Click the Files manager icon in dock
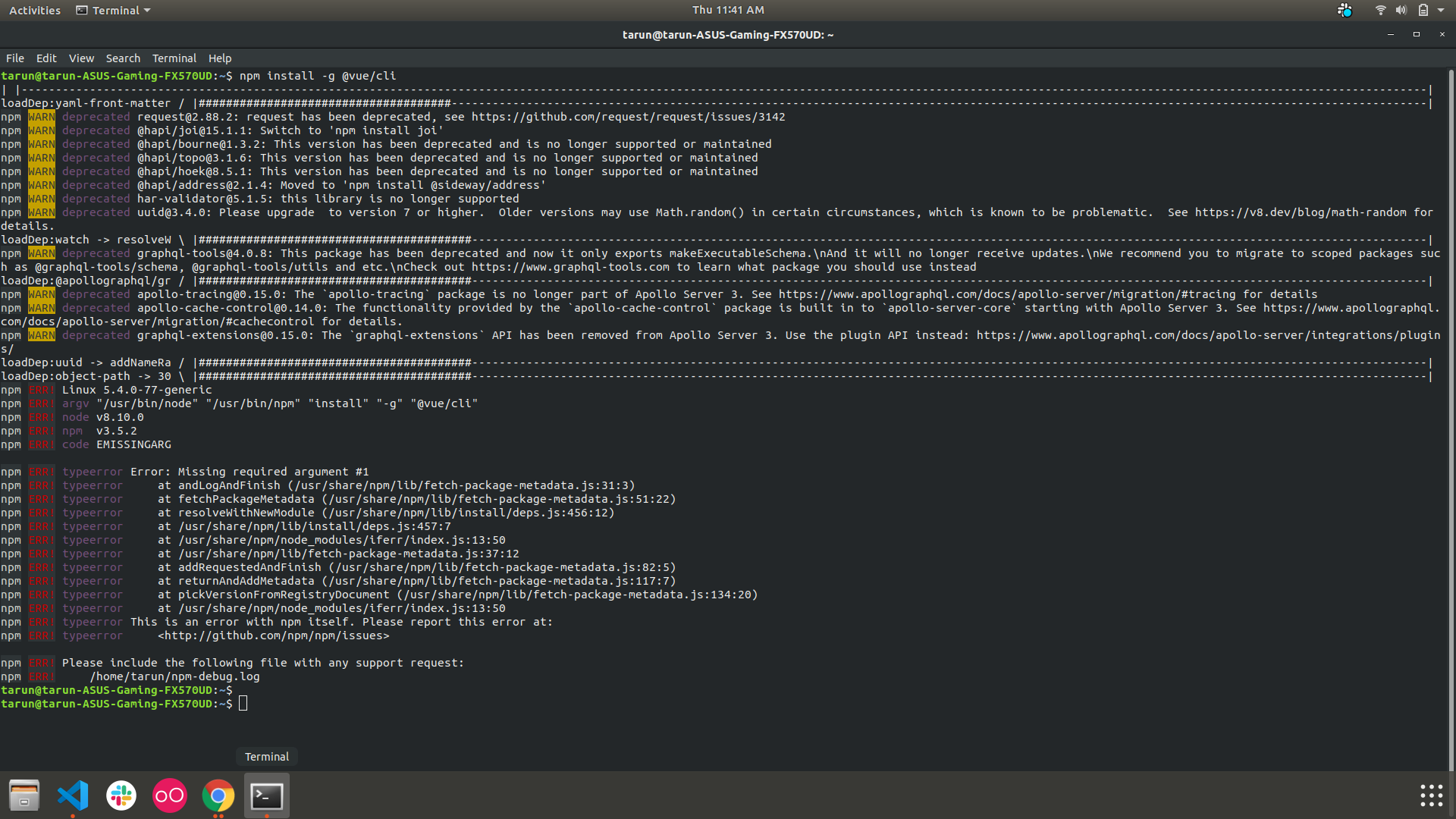This screenshot has width=1456, height=819. click(24, 796)
